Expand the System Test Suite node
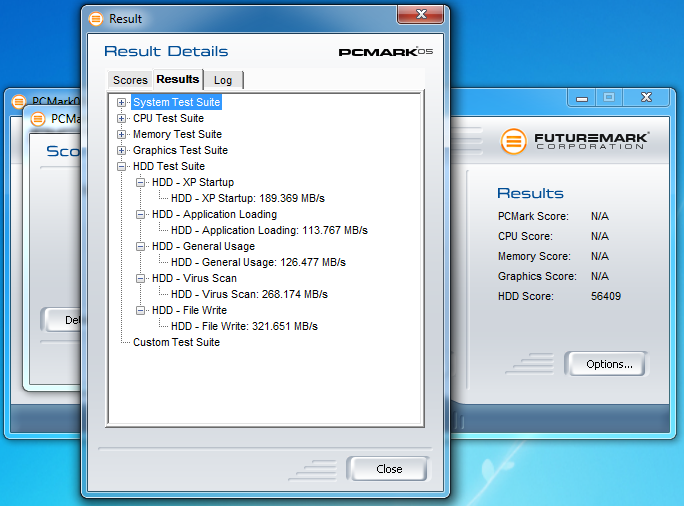This screenshot has height=506, width=684. click(121, 103)
